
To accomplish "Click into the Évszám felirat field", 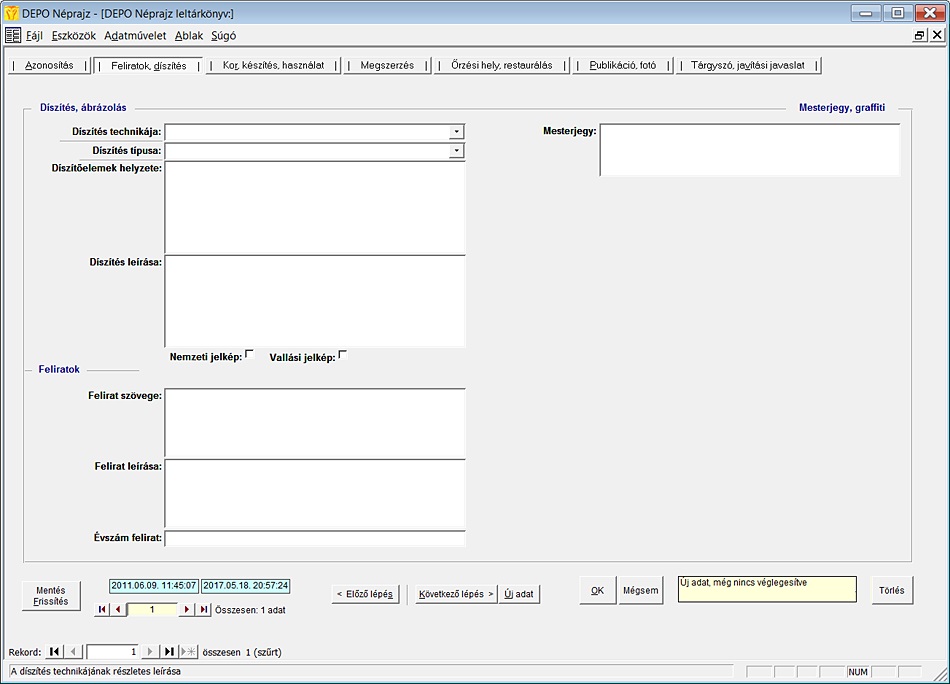I will 315,539.
